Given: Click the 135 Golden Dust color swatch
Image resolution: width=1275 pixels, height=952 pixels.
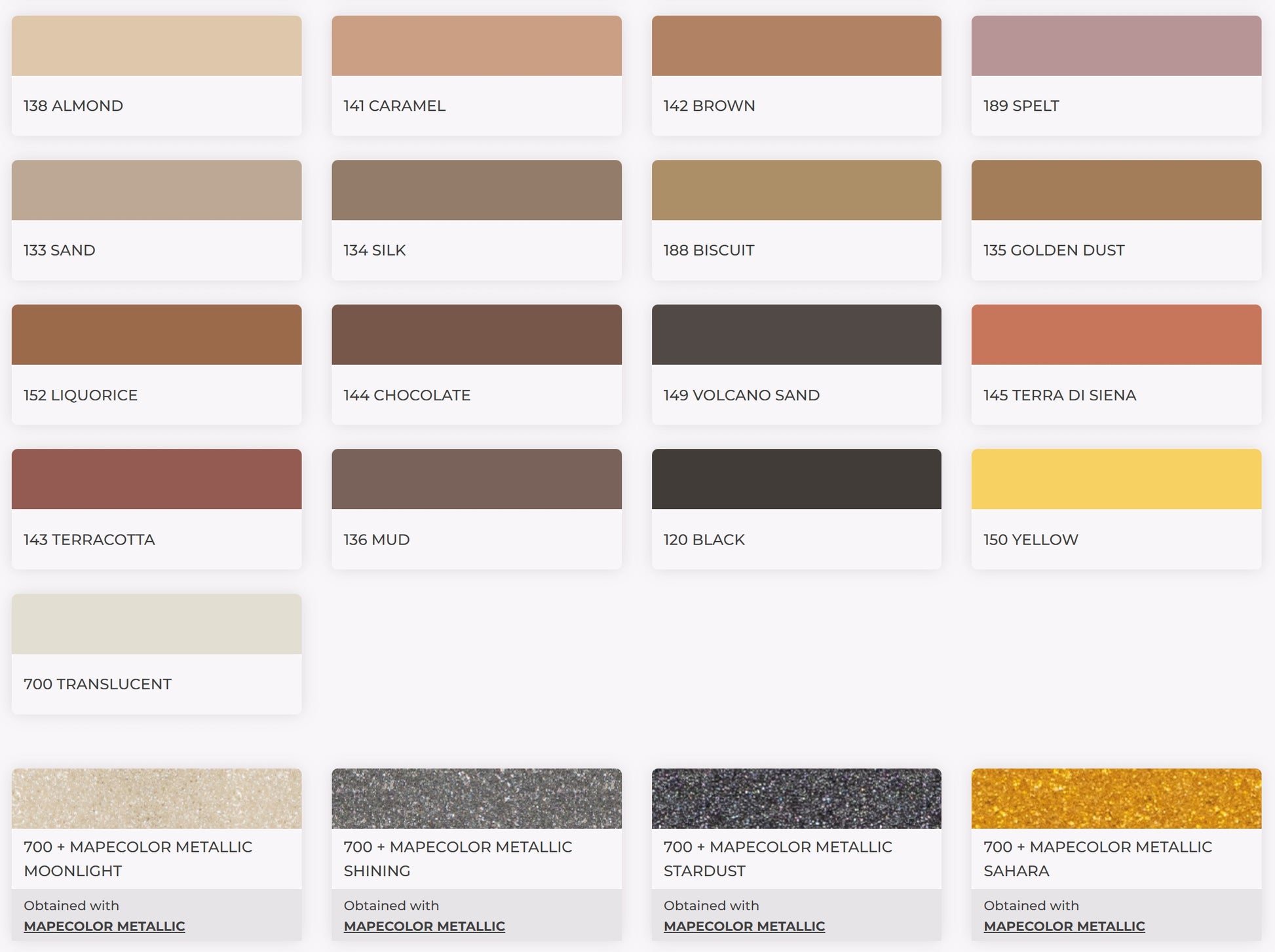Looking at the screenshot, I should [x=1116, y=190].
